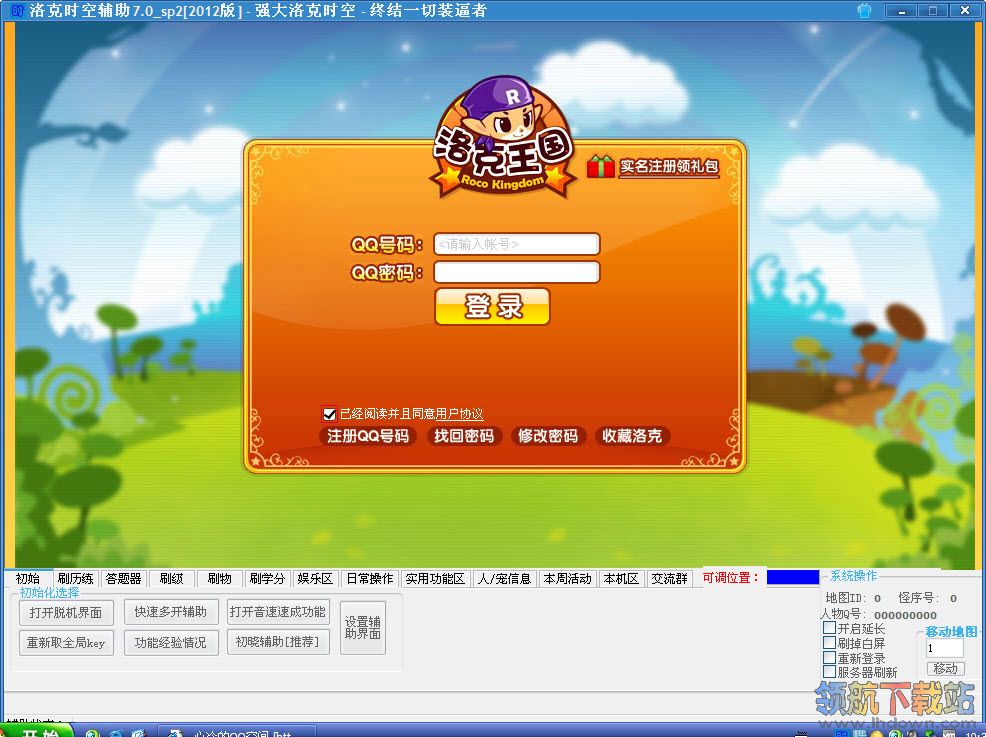This screenshot has width=986, height=737.
Task: Enable the 服务器刷新 checkbox
Action: [x=829, y=672]
